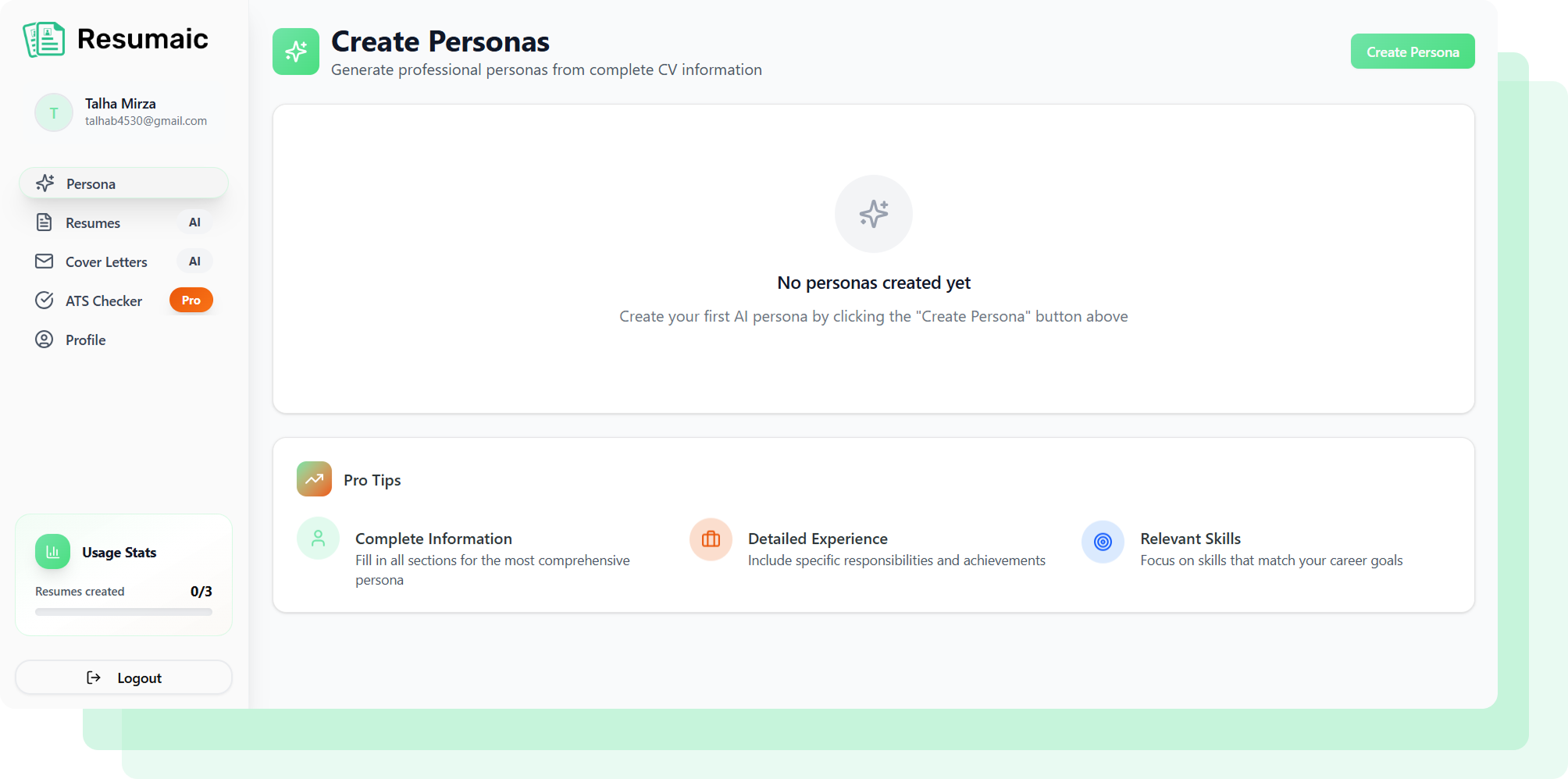Click the Pro Tips heading
This screenshot has width=1568, height=779.
click(x=372, y=480)
